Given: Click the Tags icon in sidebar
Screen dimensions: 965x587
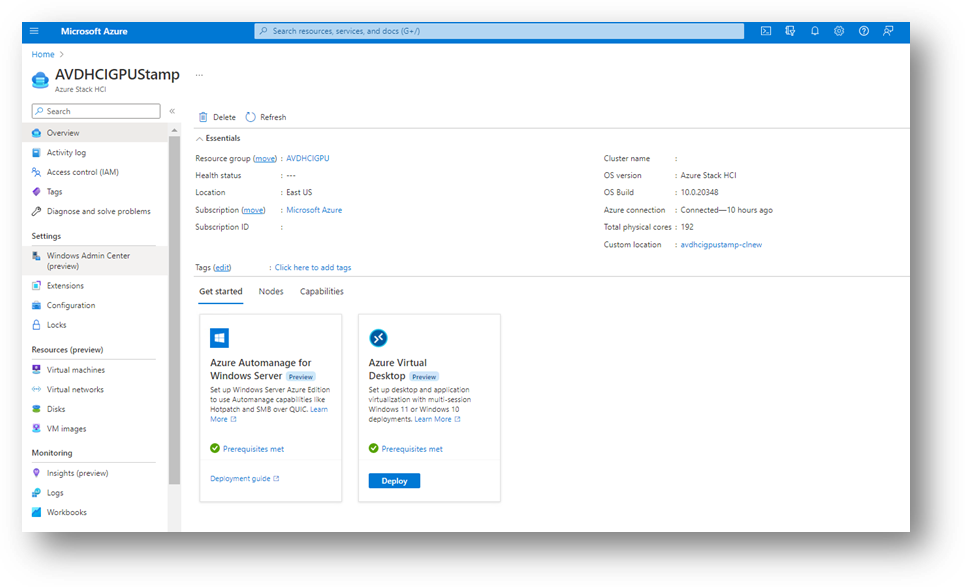Looking at the screenshot, I should click(36, 192).
